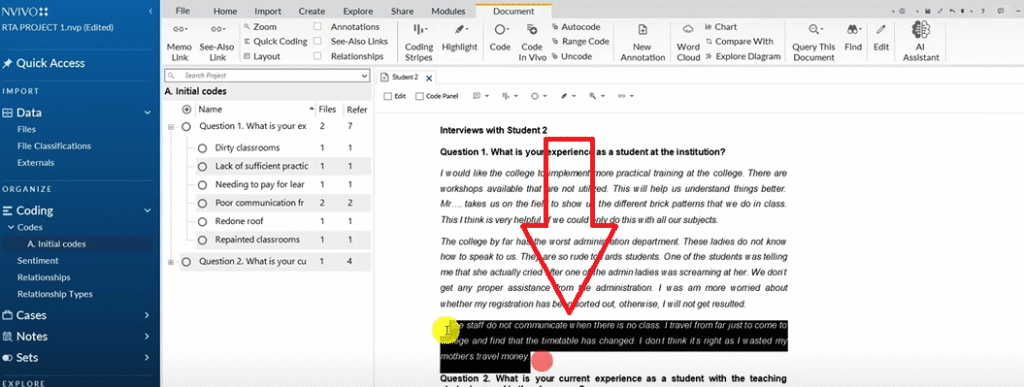Collapse the Question 1 code node
Image resolution: width=1024 pixels, height=387 pixels.
pos(170,127)
